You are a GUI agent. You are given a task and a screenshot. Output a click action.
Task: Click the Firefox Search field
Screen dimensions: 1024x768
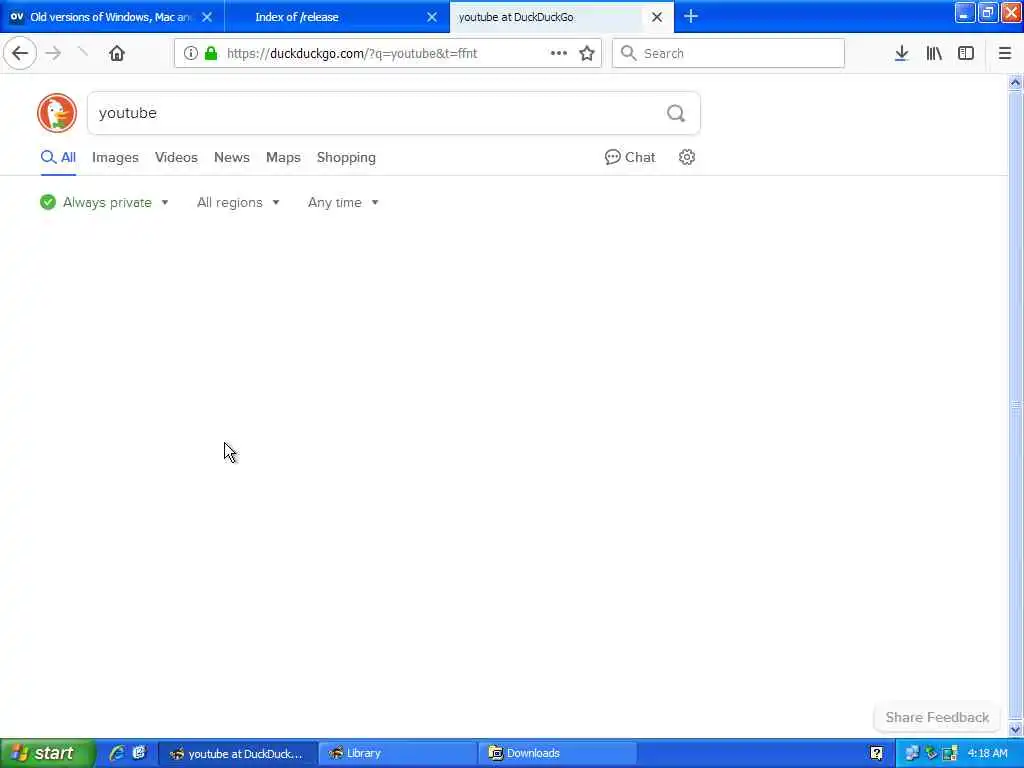click(728, 54)
